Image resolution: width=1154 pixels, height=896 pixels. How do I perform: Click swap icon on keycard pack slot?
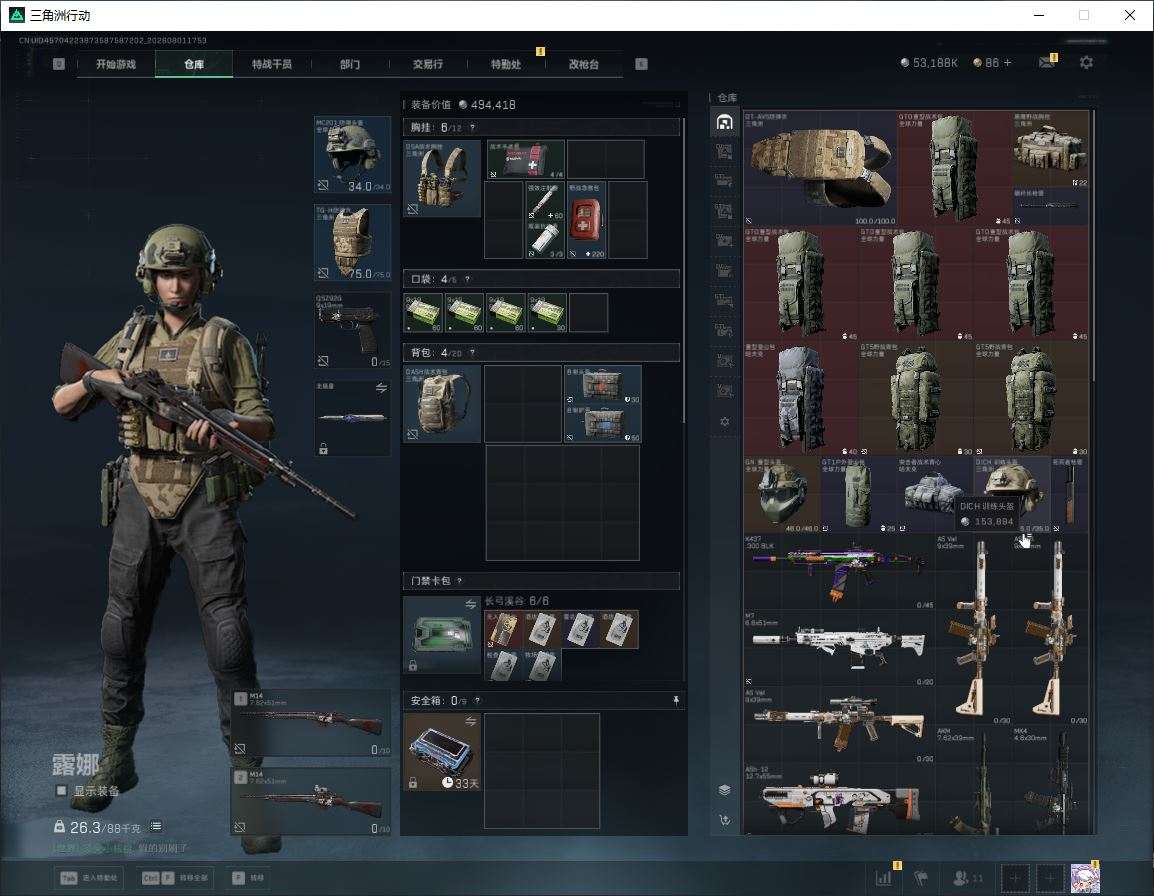pyautogui.click(x=470, y=604)
